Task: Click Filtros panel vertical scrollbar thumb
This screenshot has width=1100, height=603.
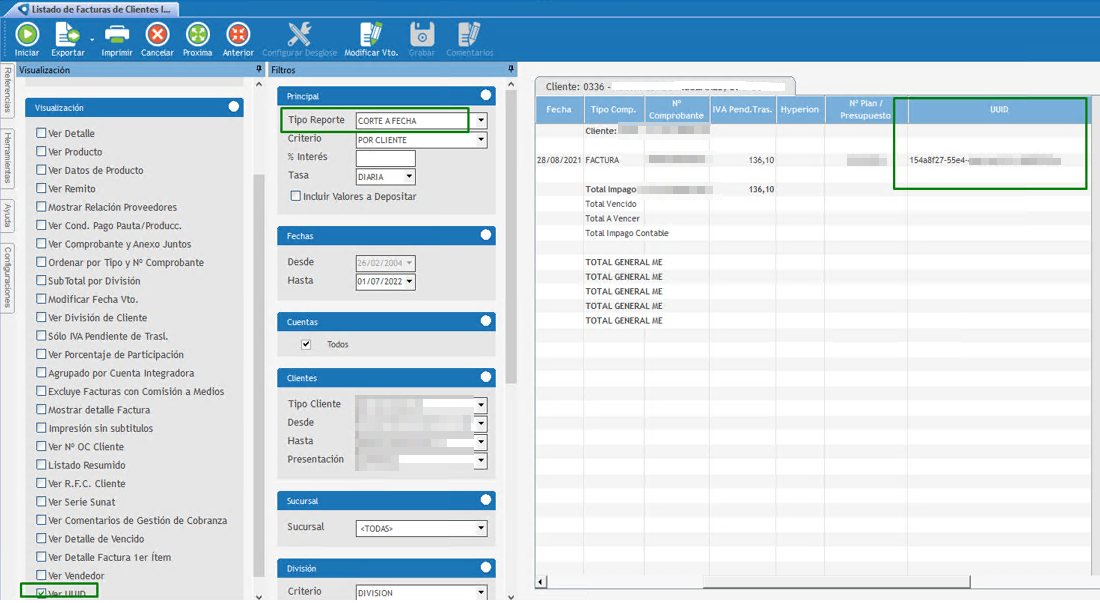Action: [x=511, y=237]
